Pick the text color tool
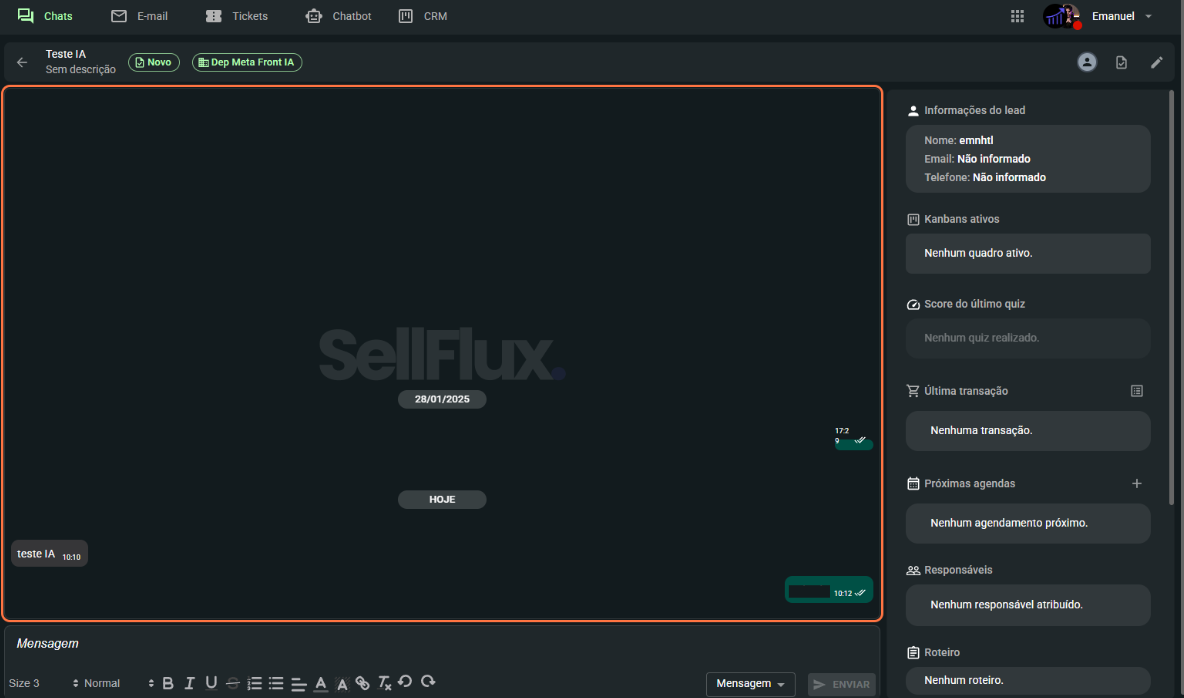The width and height of the screenshot is (1184, 698). point(321,684)
